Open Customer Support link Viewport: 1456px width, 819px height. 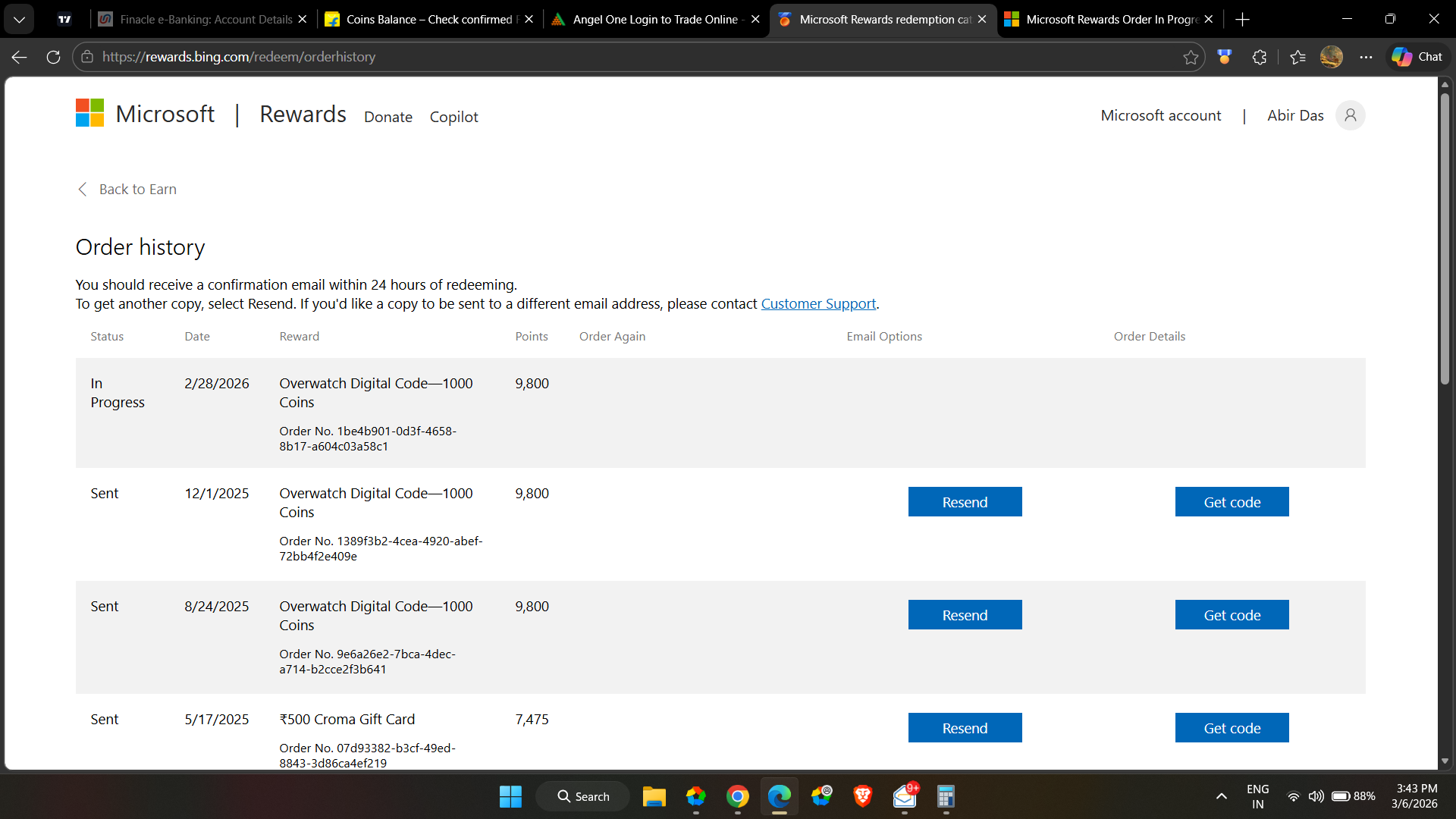click(x=818, y=303)
